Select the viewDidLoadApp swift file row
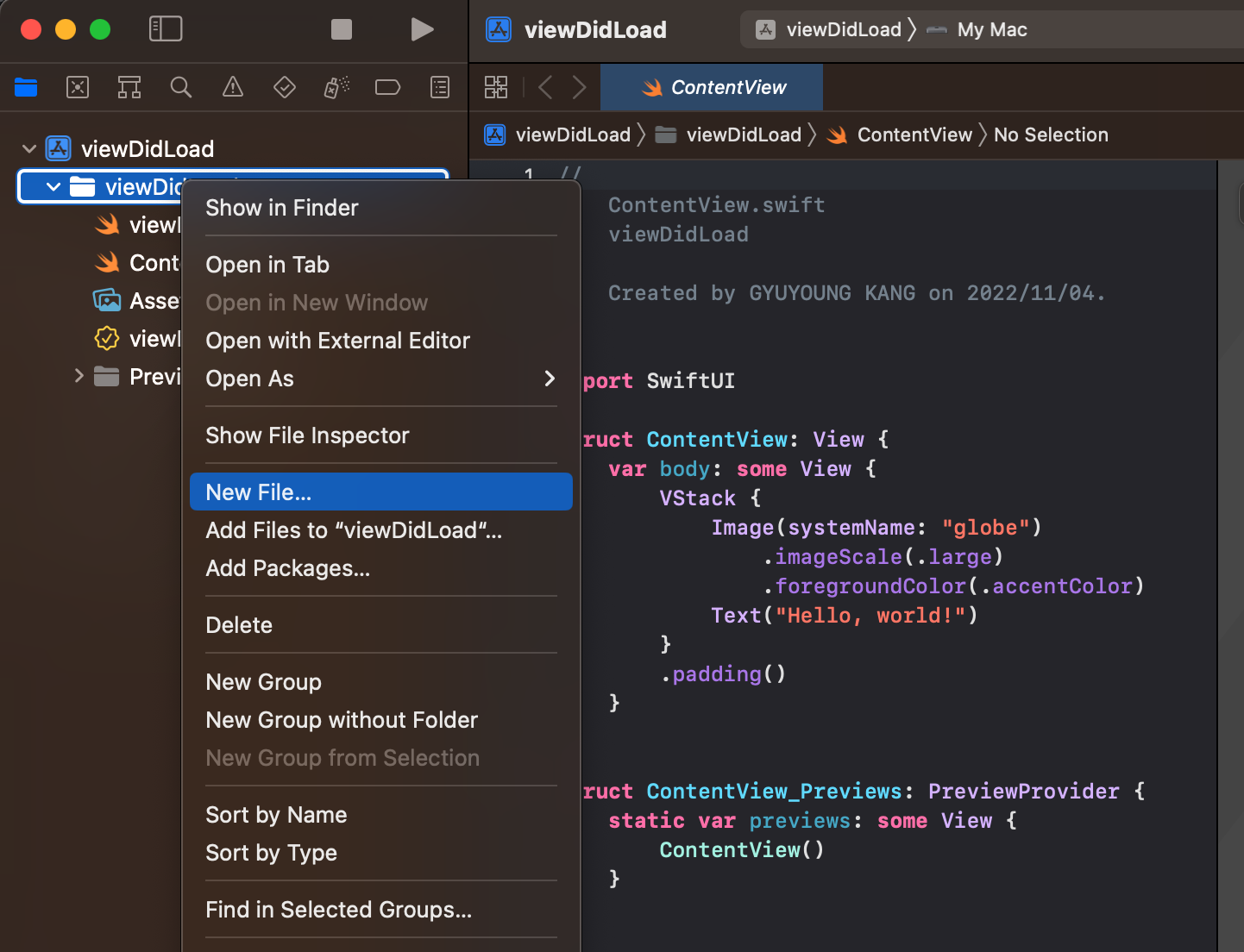This screenshot has height=952, width=1244. [136, 225]
